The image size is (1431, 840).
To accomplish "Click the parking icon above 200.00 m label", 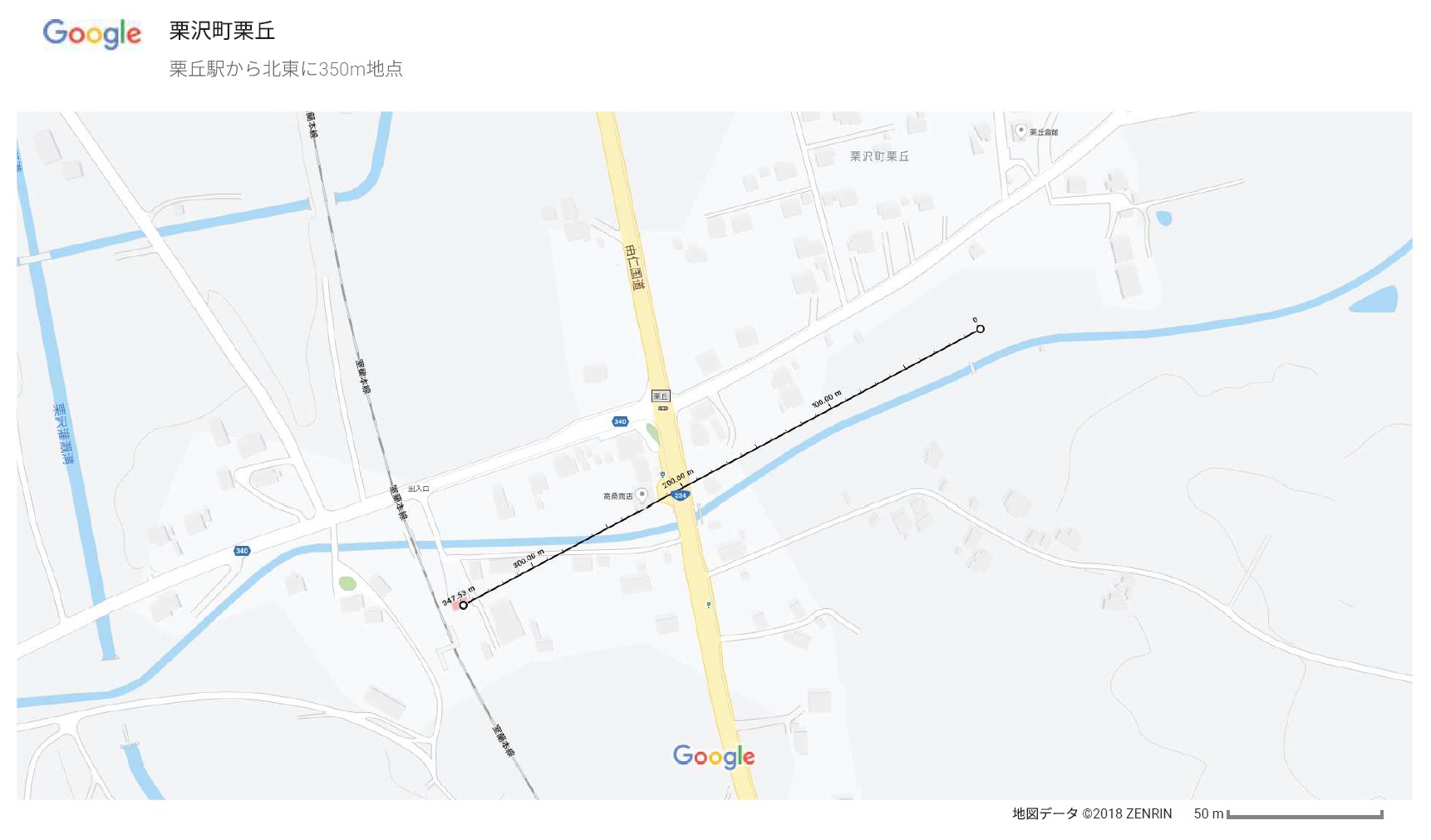I will tap(662, 474).
